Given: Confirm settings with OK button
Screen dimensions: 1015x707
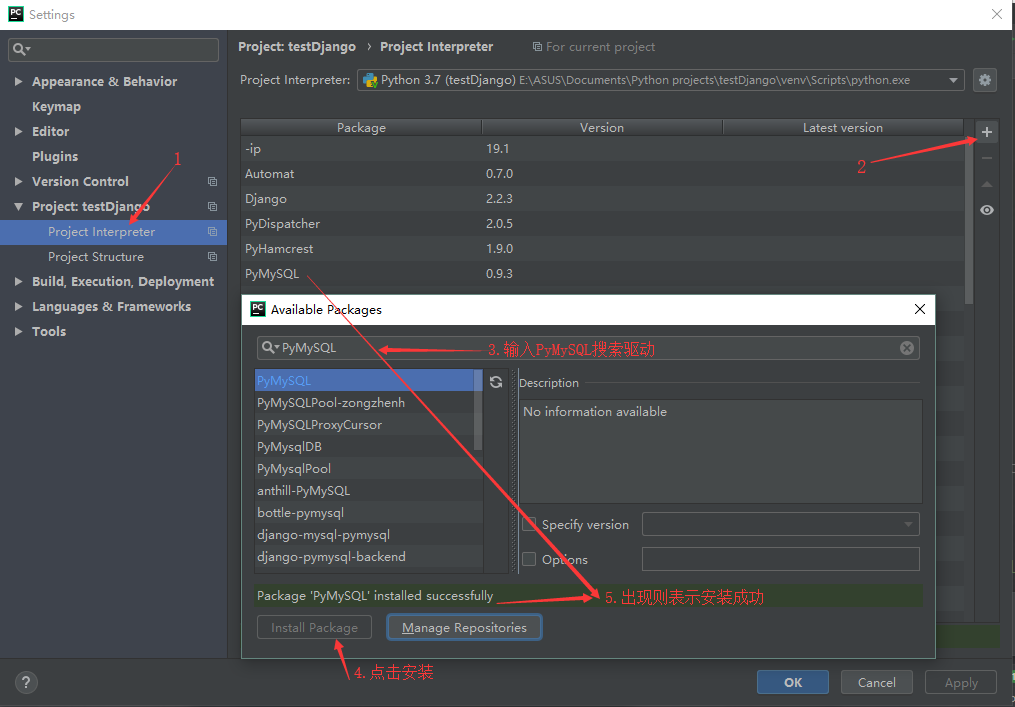Looking at the screenshot, I should click(793, 682).
